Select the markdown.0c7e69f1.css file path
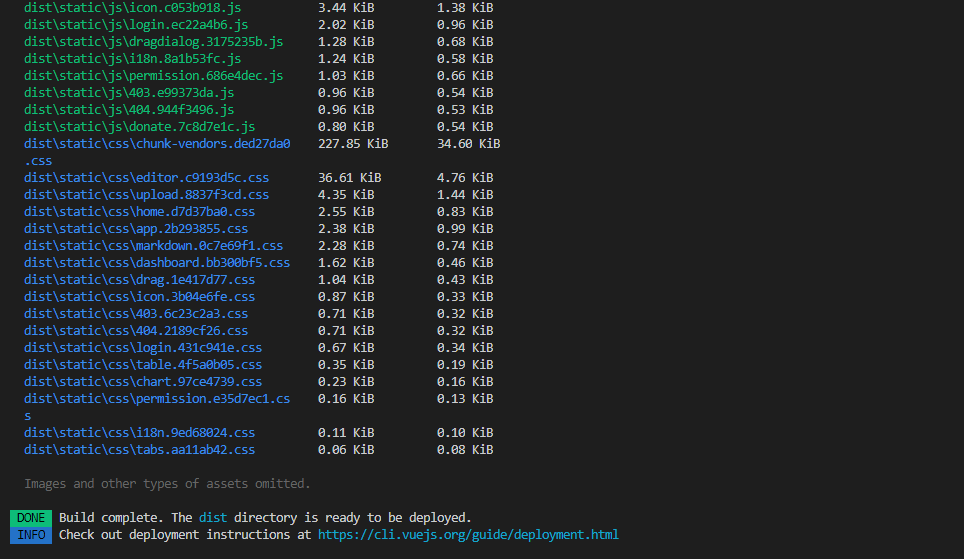The height and width of the screenshot is (559, 964). pos(154,246)
